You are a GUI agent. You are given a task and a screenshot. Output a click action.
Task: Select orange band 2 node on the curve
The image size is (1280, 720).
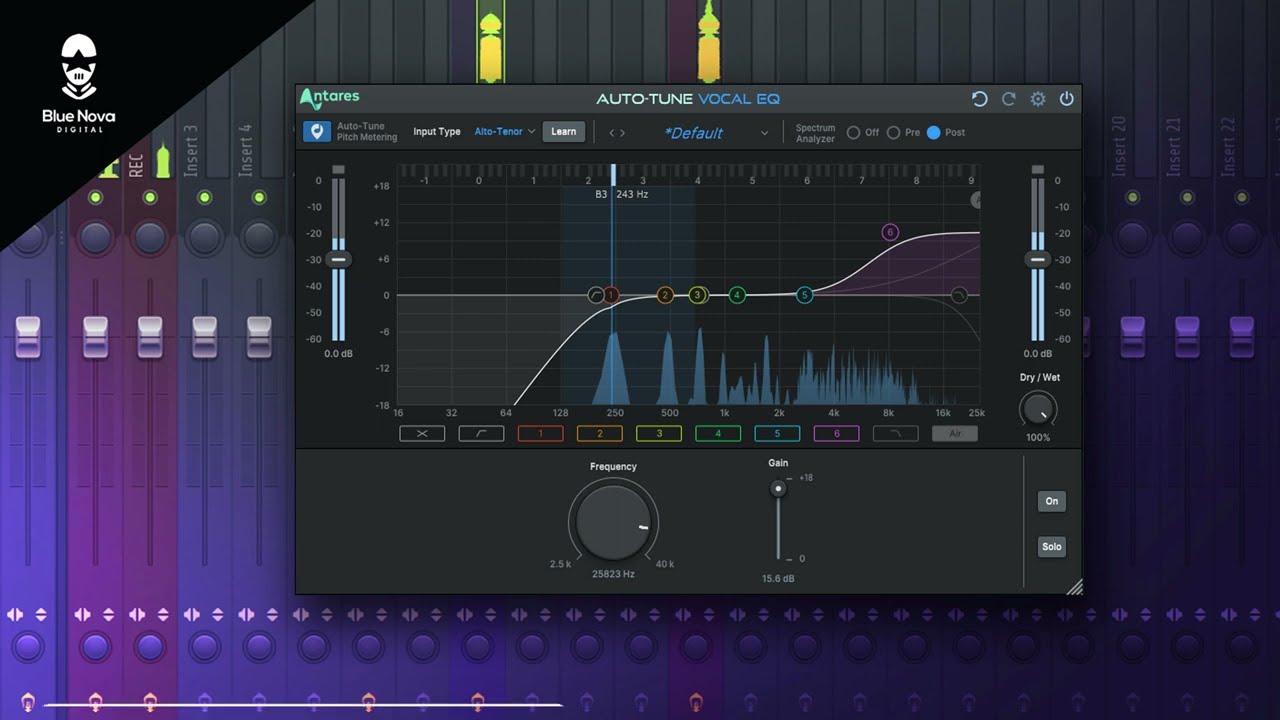tap(665, 295)
